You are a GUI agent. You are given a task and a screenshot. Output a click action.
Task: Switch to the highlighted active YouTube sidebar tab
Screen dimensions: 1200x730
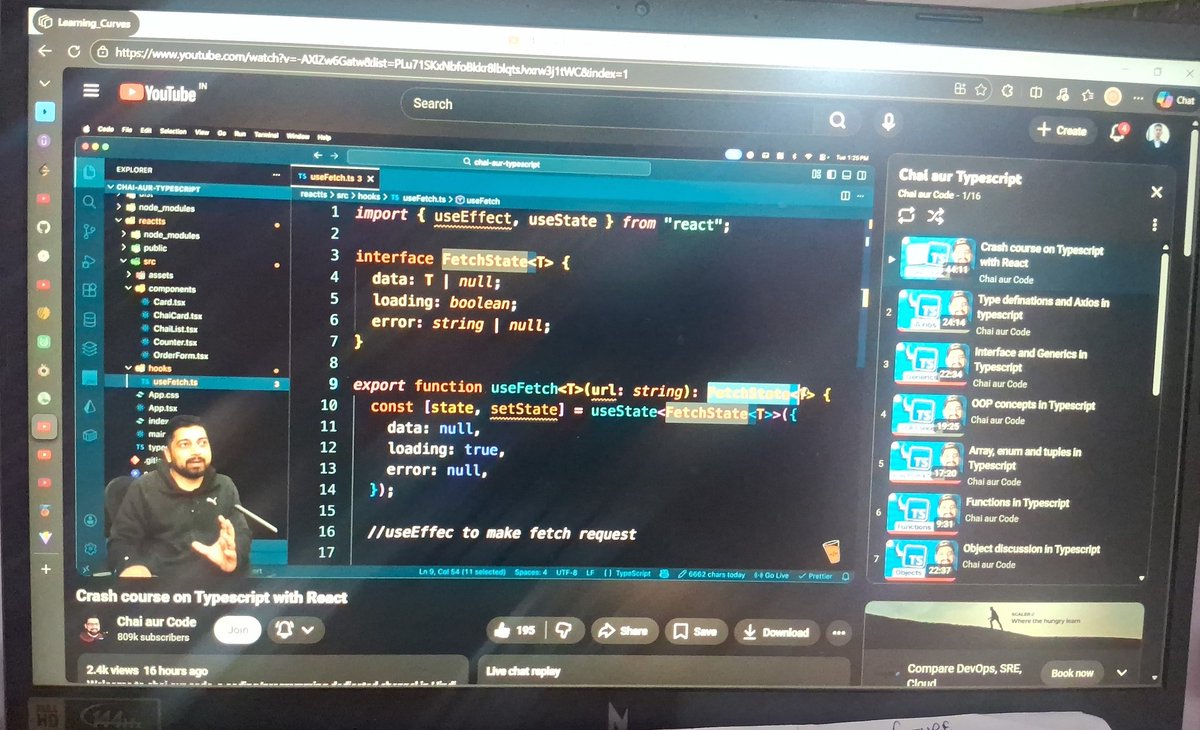pyautogui.click(x=45, y=426)
